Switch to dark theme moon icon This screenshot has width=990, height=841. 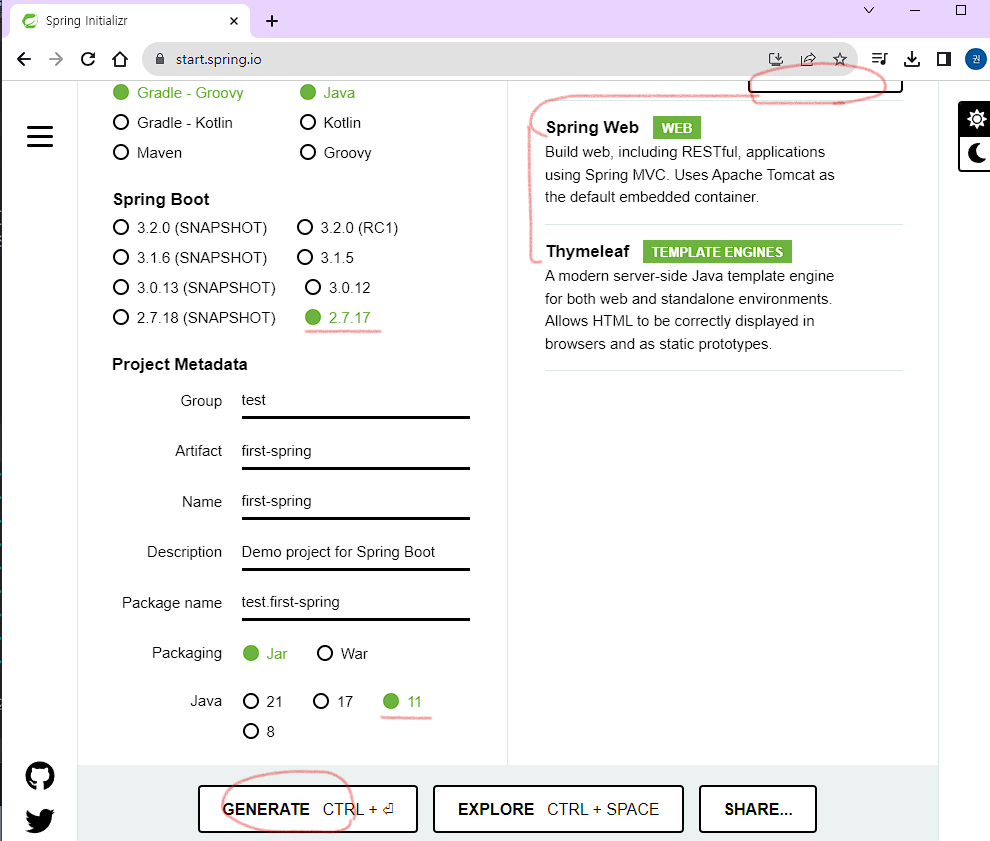pos(976,153)
